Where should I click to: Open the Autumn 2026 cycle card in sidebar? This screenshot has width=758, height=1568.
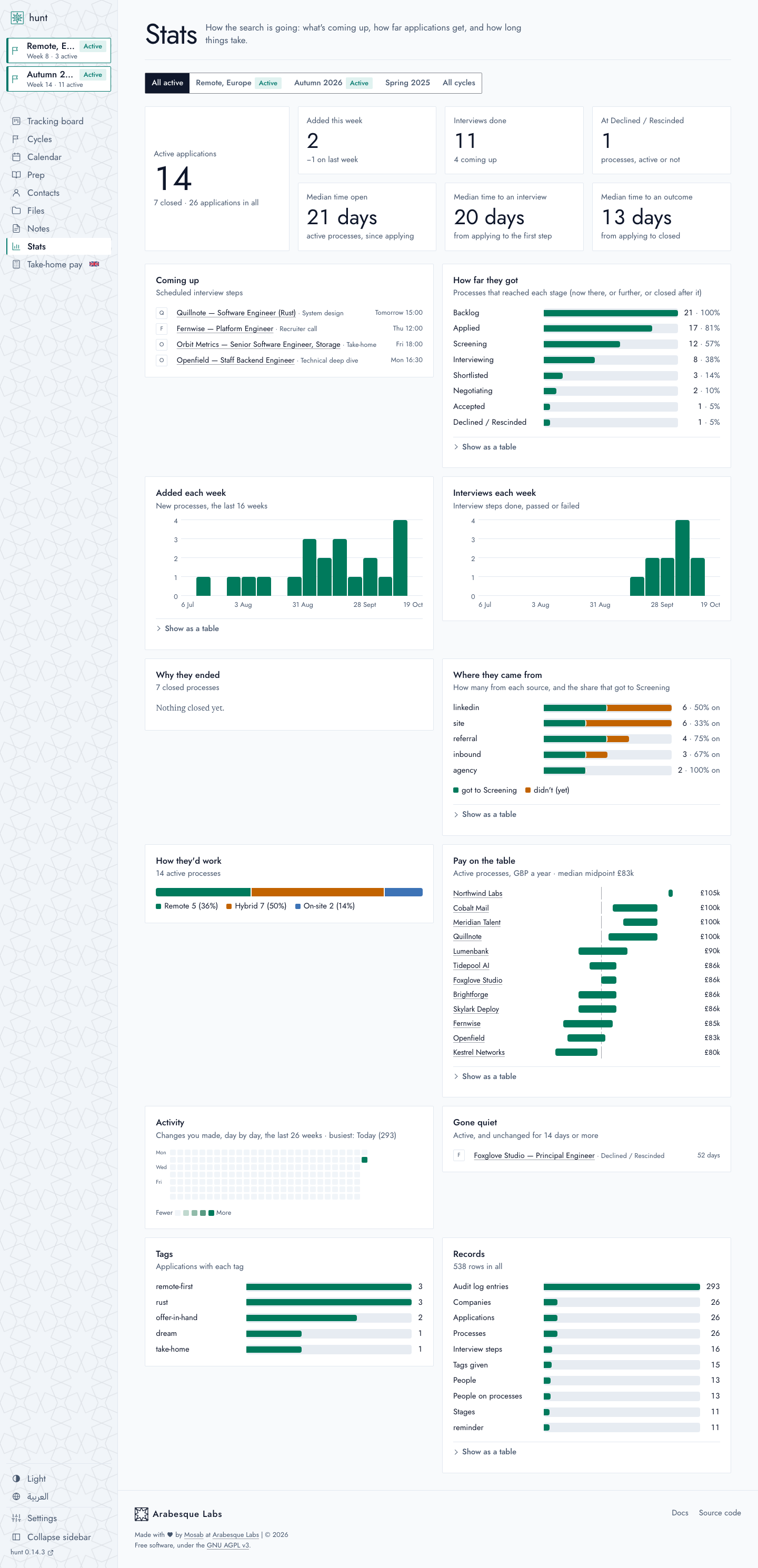[59, 79]
